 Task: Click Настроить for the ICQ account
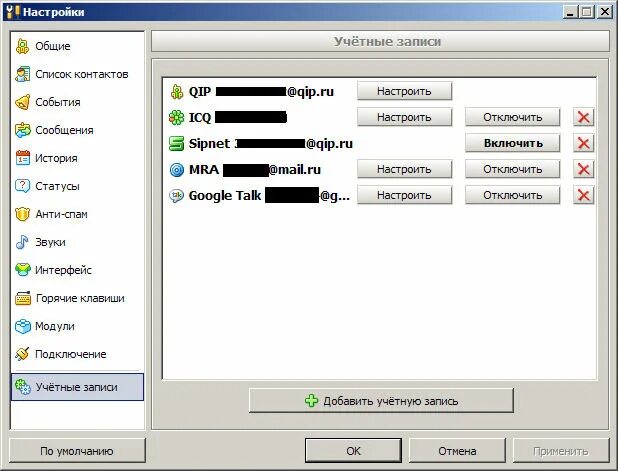coord(404,117)
